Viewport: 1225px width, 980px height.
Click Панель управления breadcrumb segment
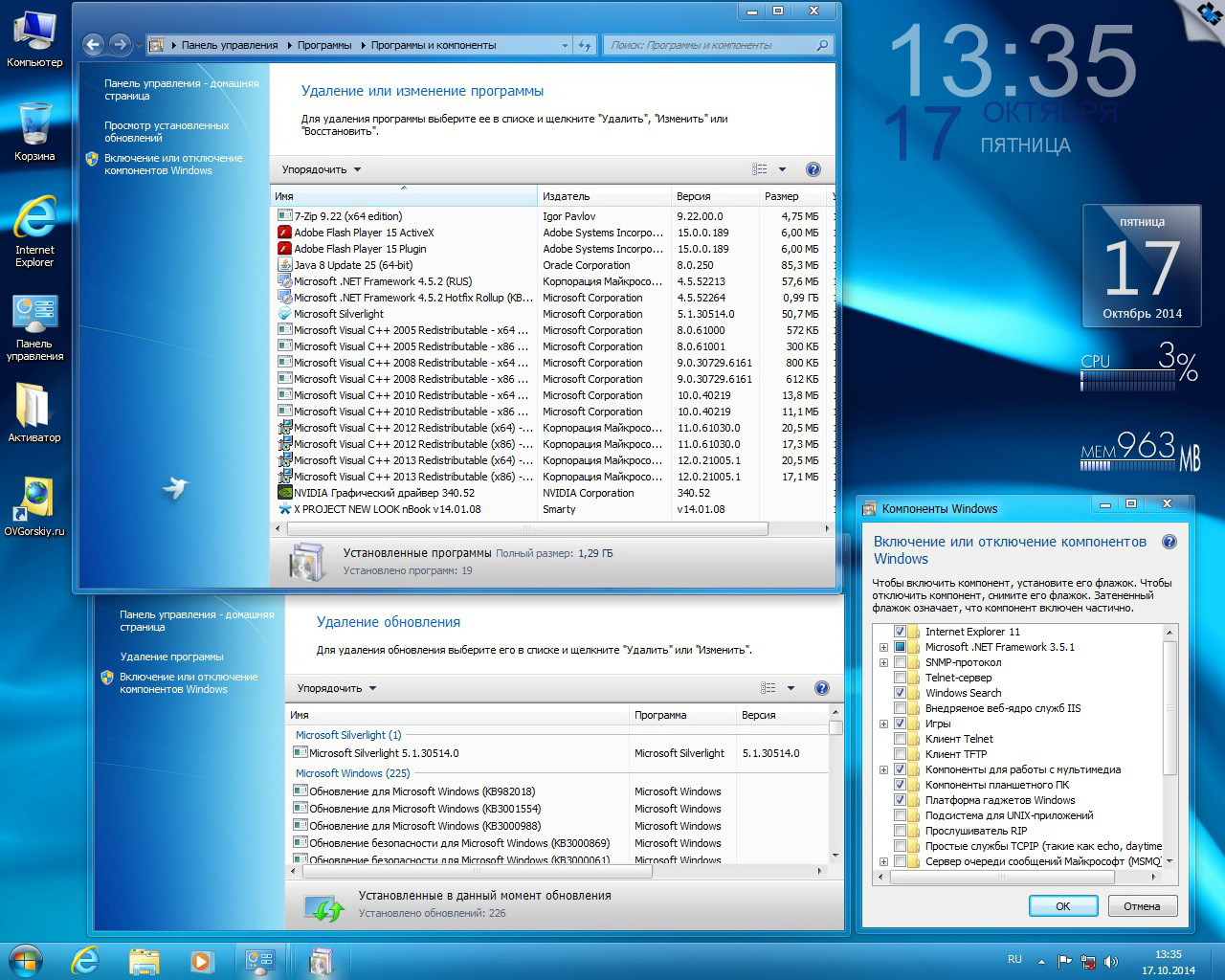pyautogui.click(x=230, y=45)
